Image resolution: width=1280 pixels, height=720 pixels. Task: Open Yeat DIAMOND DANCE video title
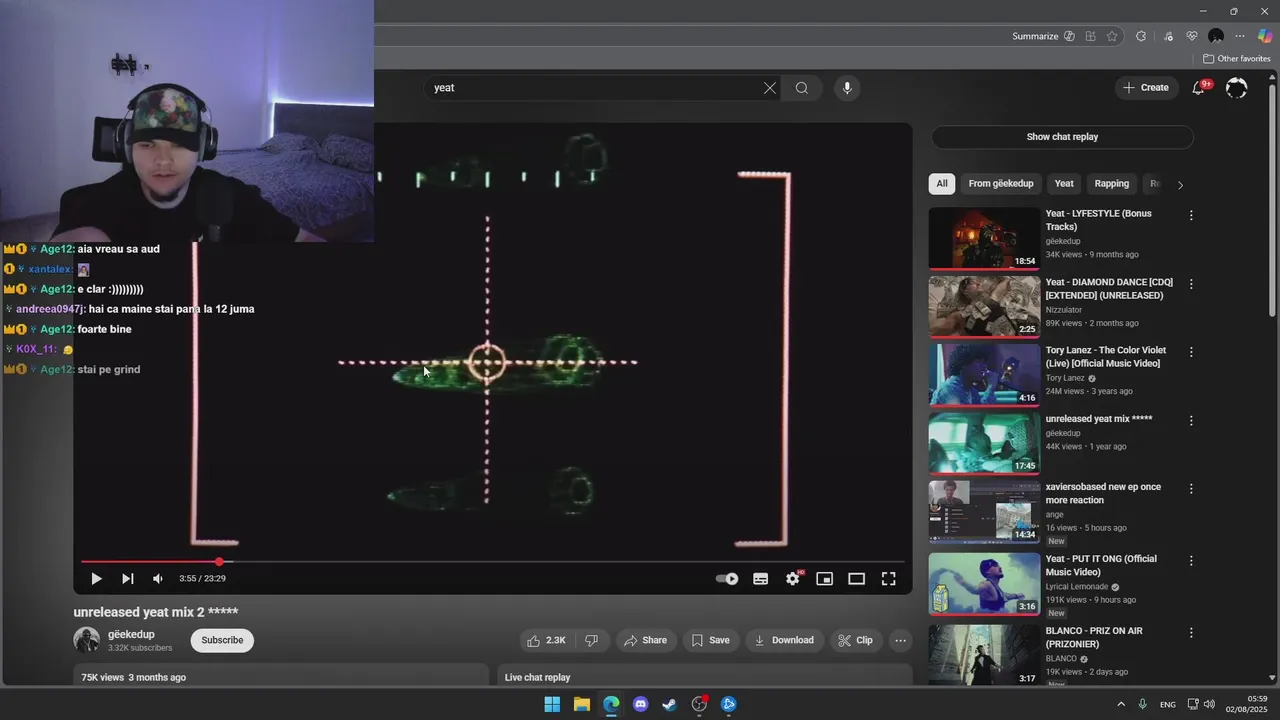click(x=1109, y=289)
